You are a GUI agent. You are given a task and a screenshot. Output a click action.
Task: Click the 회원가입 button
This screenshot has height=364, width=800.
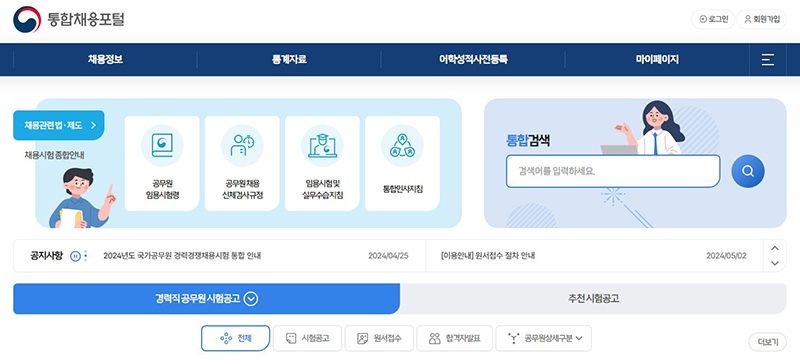pos(761,19)
